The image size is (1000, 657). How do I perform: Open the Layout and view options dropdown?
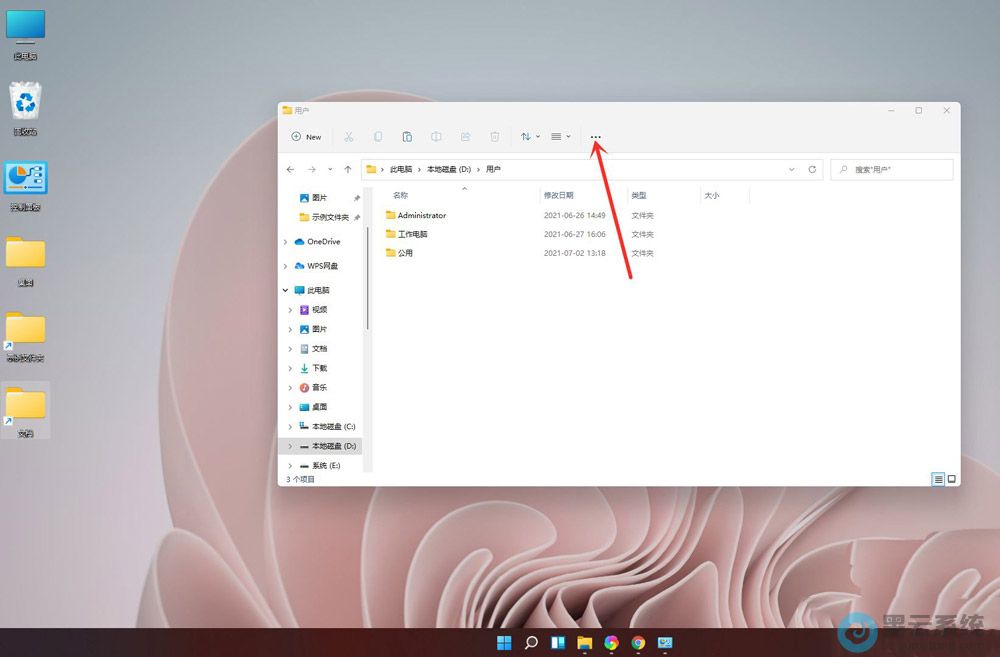tap(561, 137)
